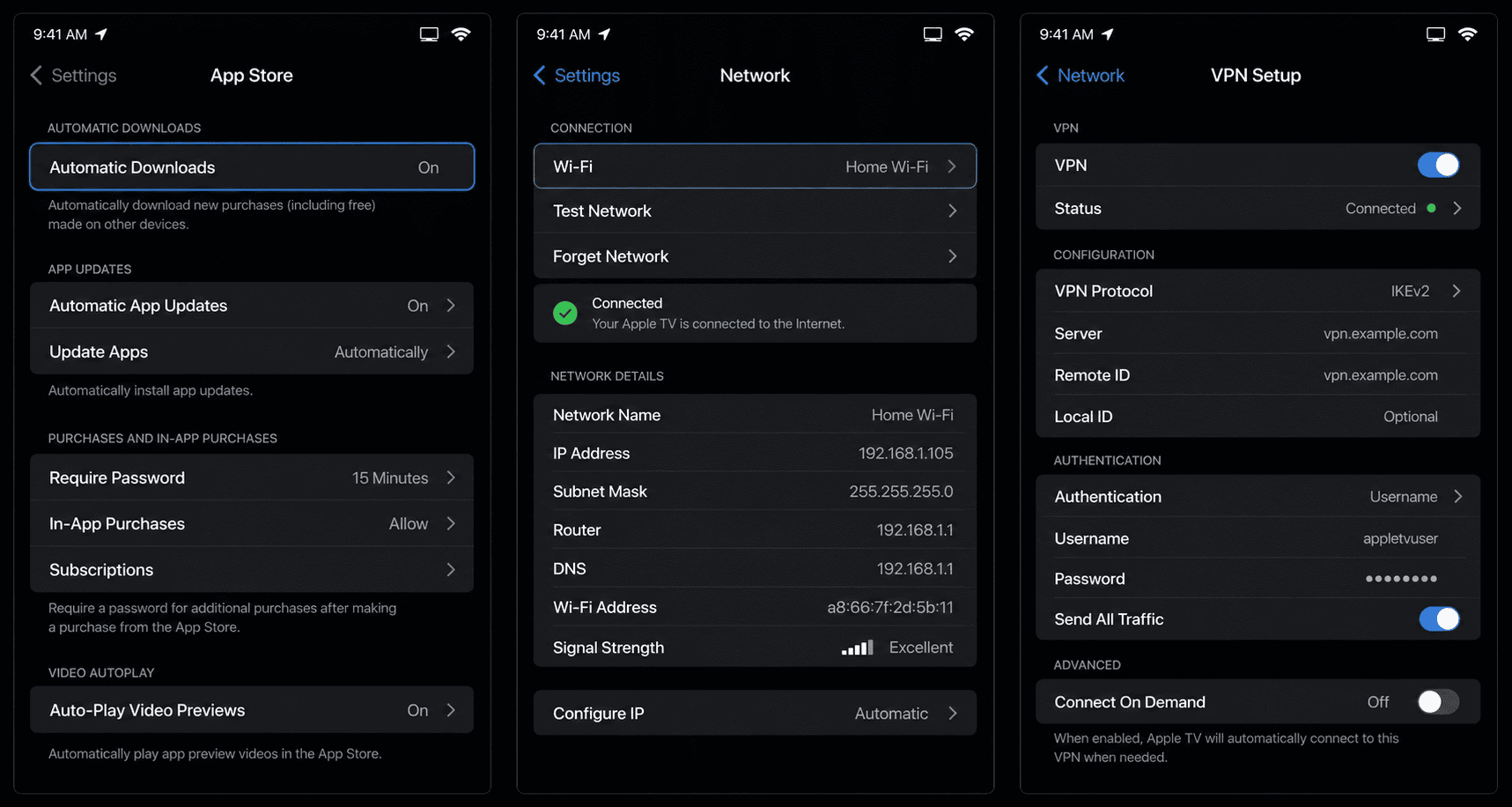Click the Password dots field

1401,579
